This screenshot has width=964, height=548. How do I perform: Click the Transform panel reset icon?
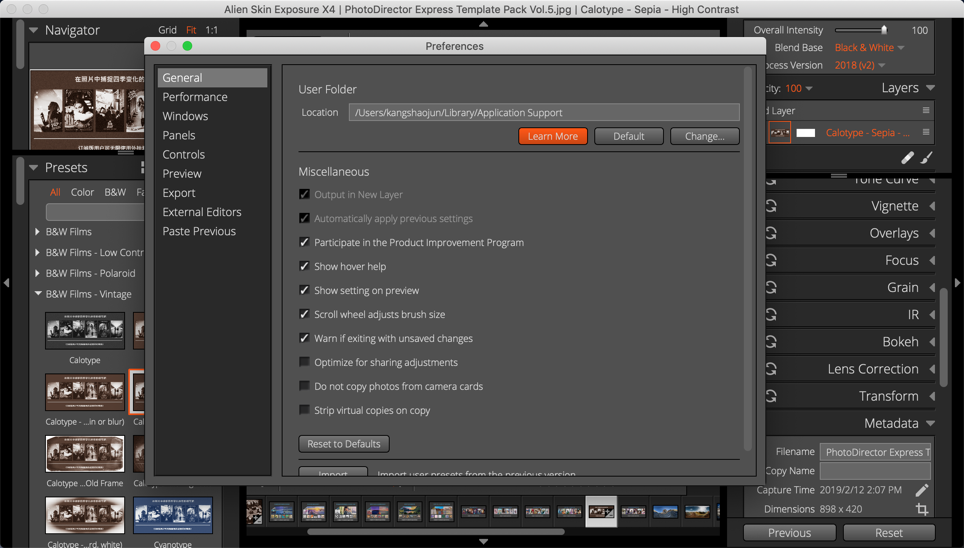771,396
